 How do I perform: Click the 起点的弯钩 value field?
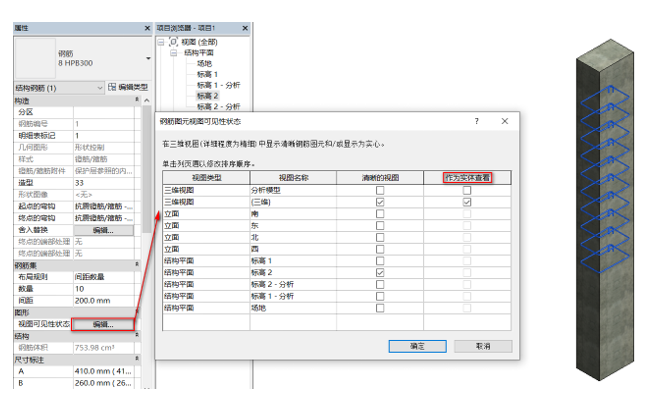pos(104,206)
